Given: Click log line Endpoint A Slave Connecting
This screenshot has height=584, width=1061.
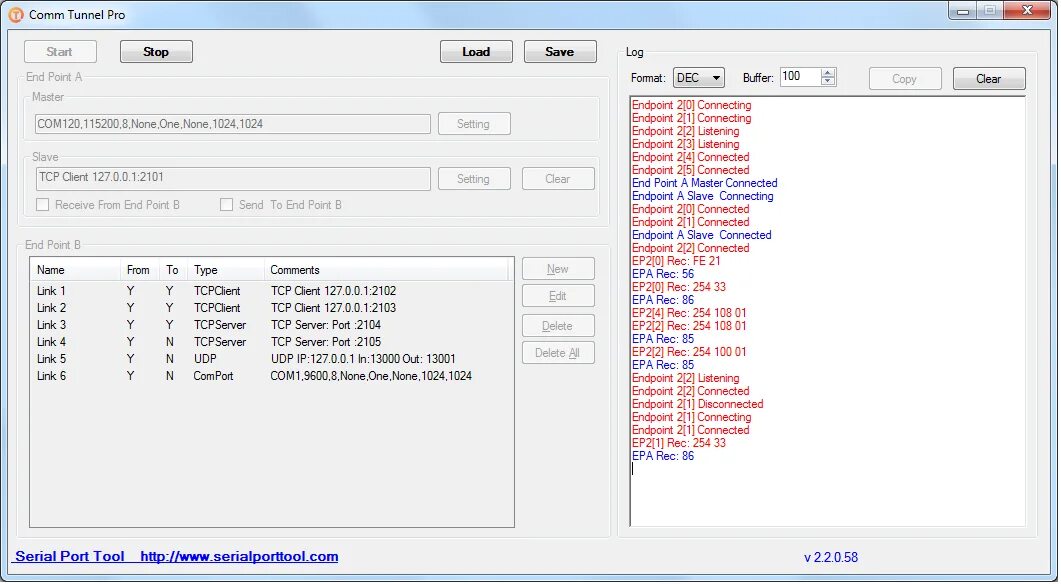Looking at the screenshot, I should tap(702, 196).
